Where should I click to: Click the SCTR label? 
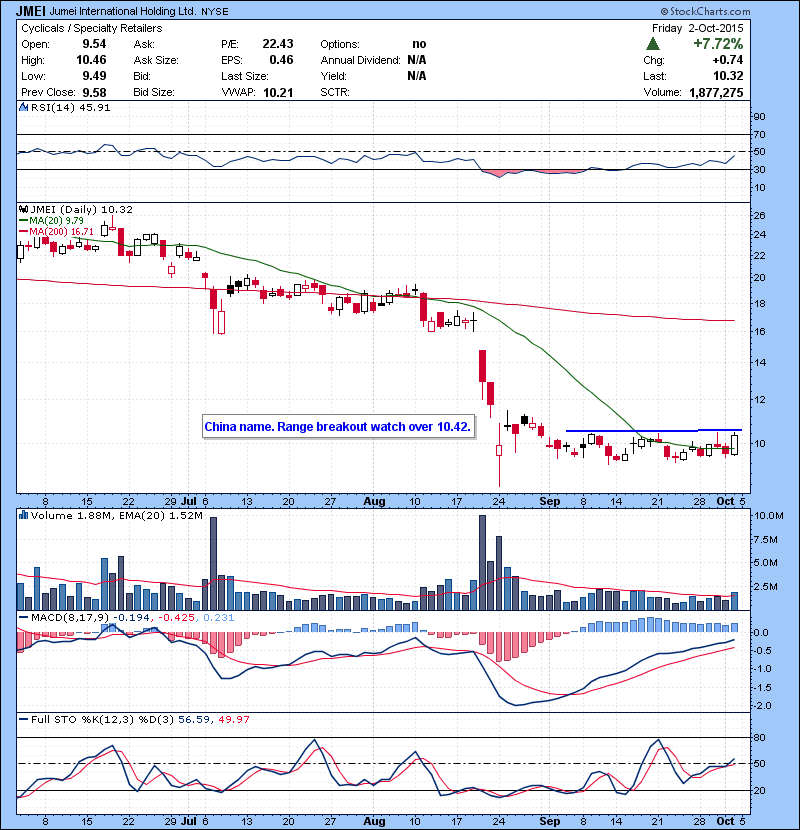click(335, 92)
